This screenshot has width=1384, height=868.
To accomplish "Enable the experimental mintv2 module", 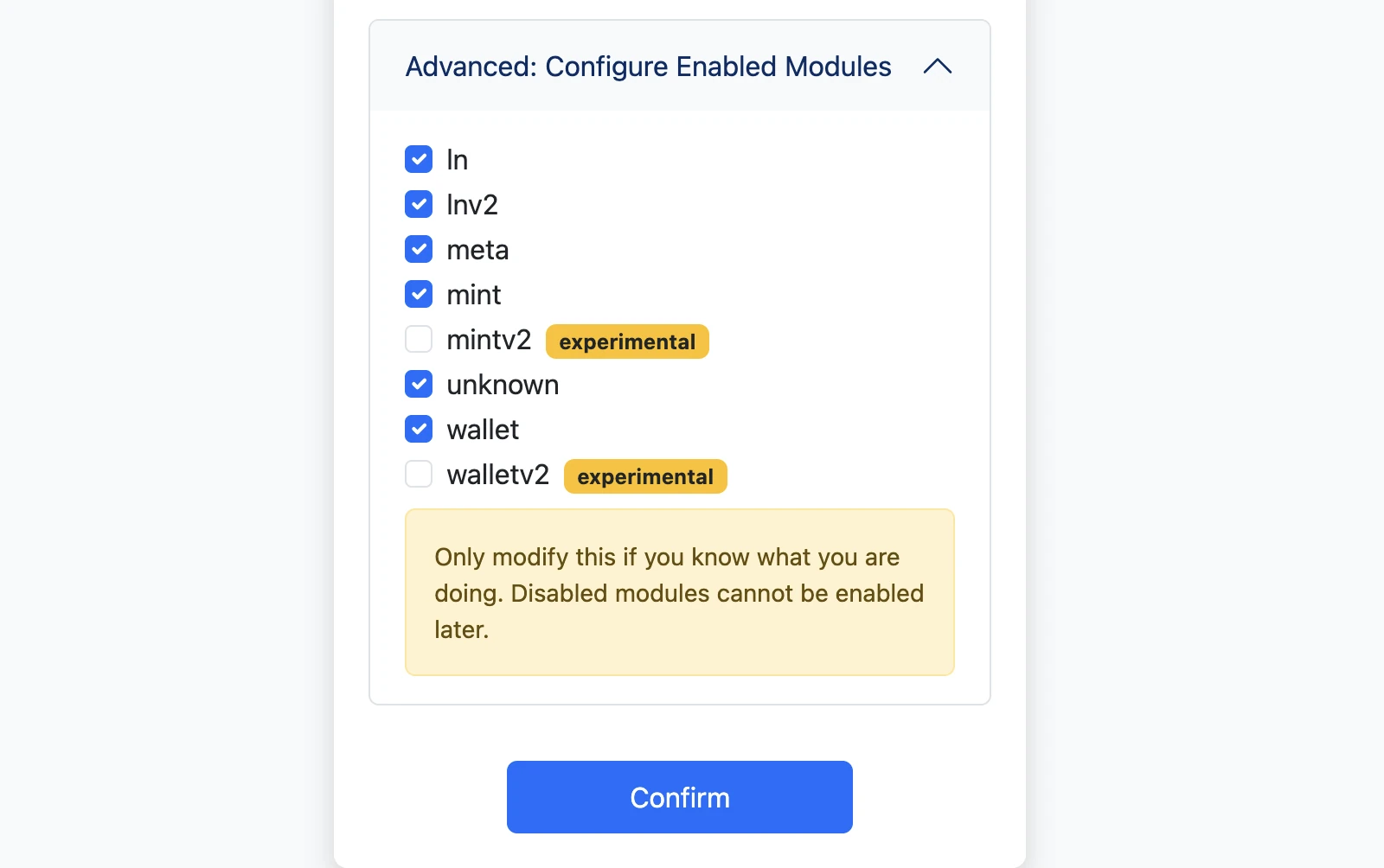I will [x=419, y=339].
